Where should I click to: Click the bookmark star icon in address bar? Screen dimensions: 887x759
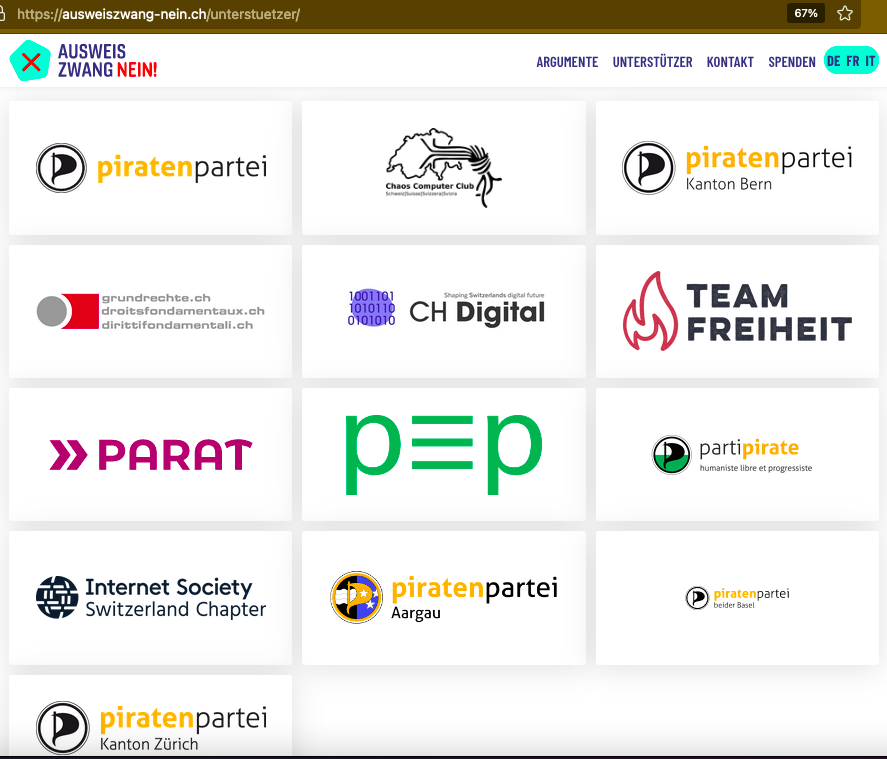coord(845,13)
